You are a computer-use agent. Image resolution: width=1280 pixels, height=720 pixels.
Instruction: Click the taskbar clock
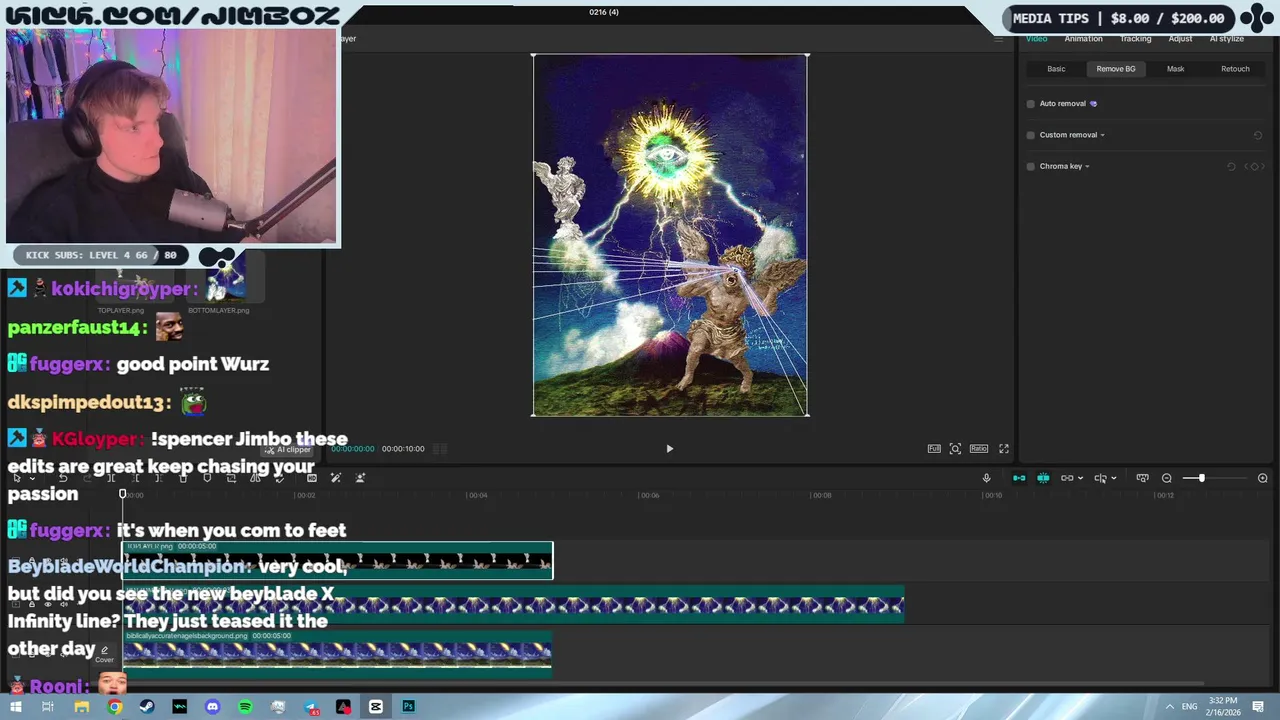[1222, 707]
